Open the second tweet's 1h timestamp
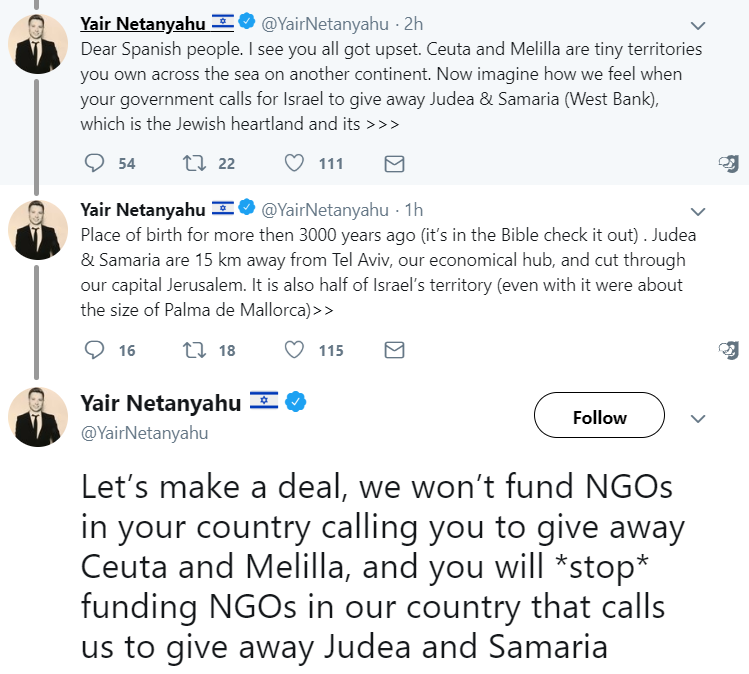Image resolution: width=749 pixels, height=674 pixels. (412, 210)
